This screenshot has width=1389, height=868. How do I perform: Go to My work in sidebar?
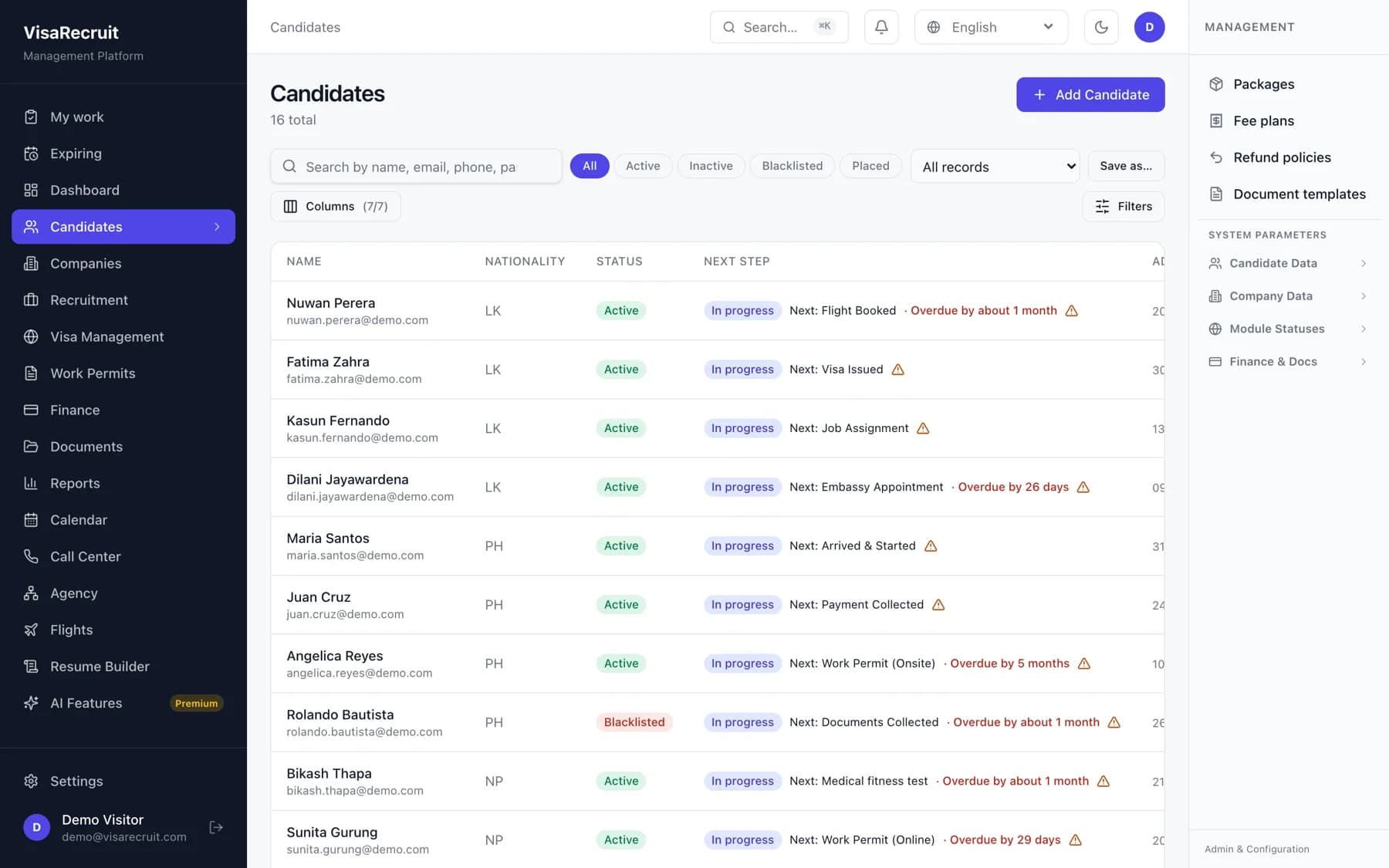(x=123, y=117)
